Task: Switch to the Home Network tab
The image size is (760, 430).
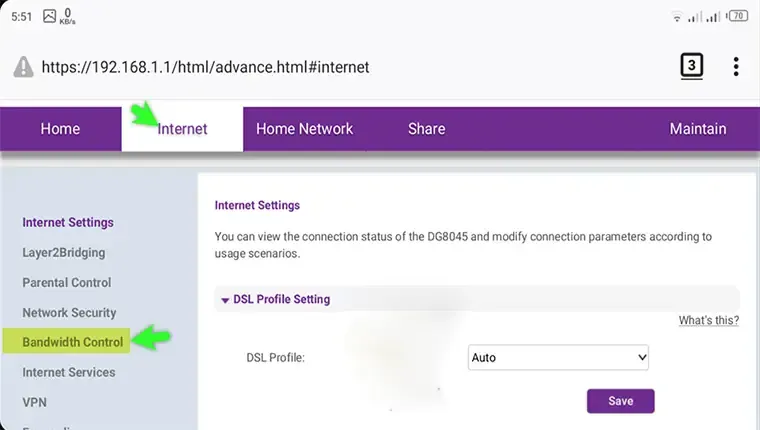Action: [304, 129]
